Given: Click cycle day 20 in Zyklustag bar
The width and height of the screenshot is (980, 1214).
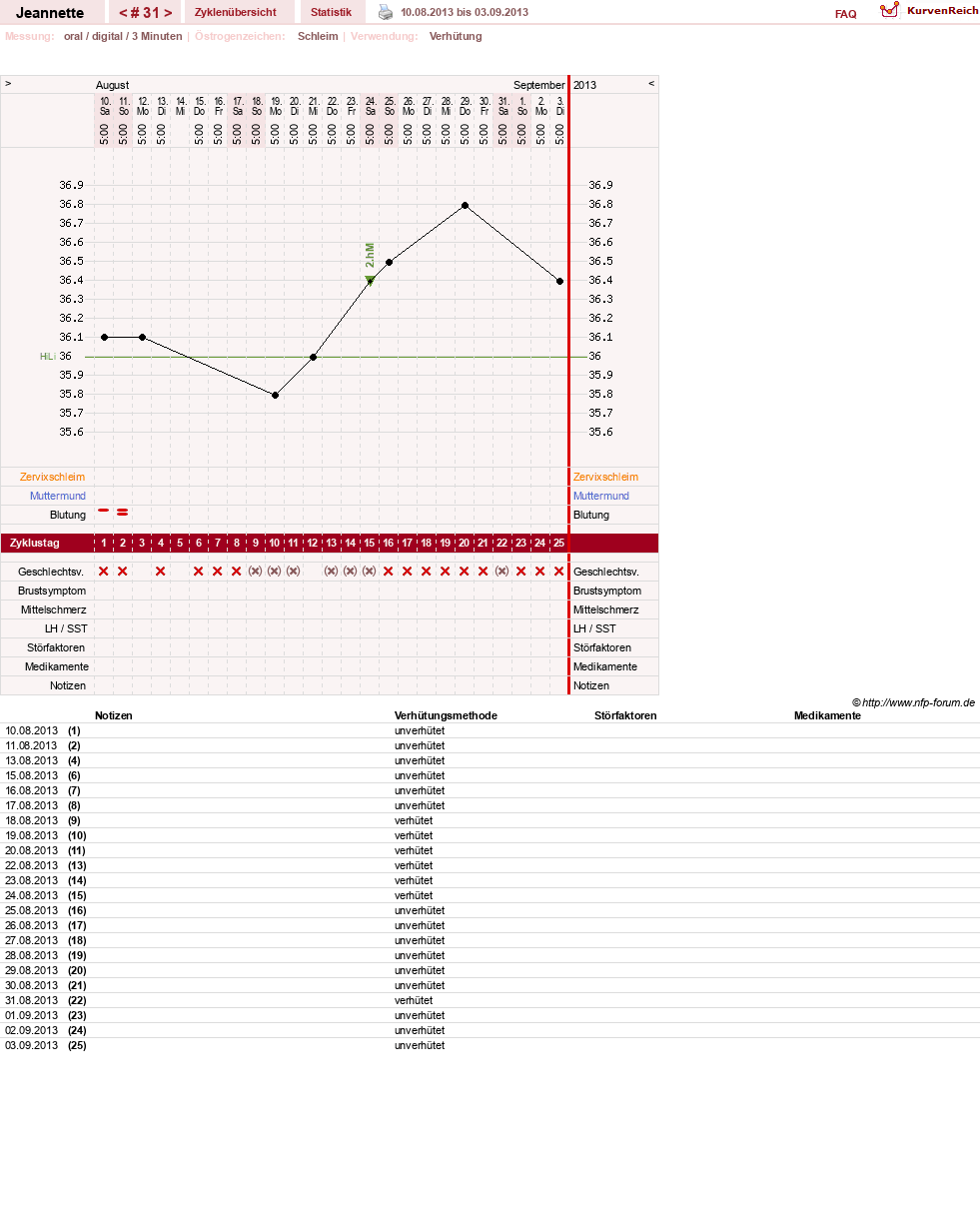Looking at the screenshot, I should click(x=465, y=543).
